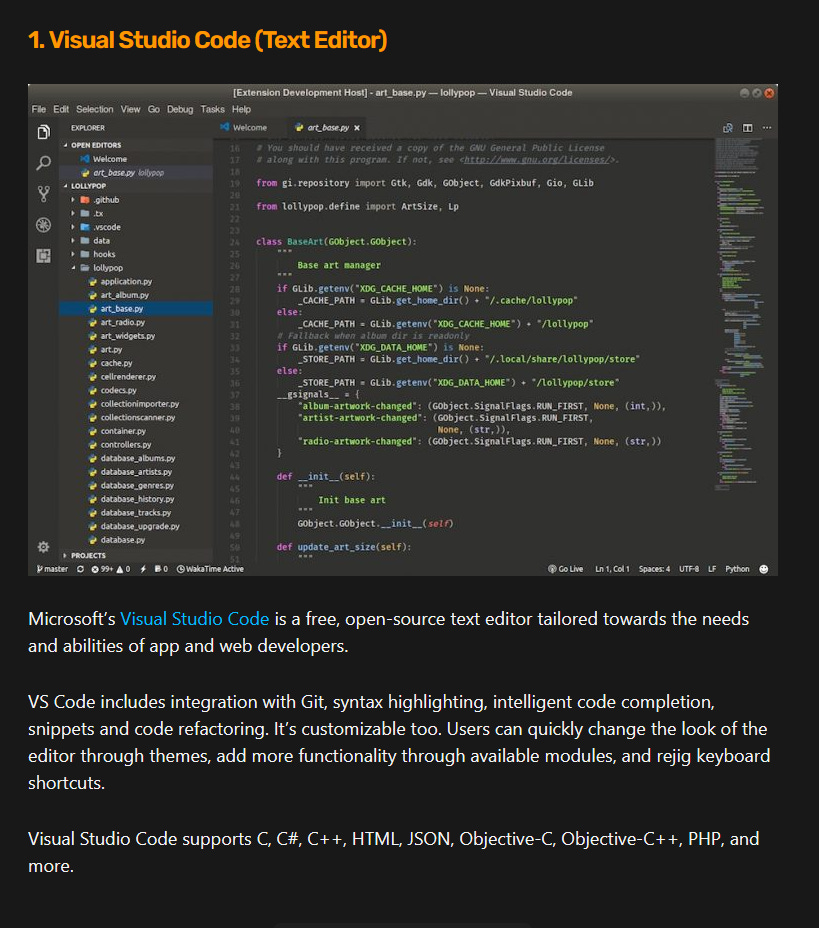Open the File menu
The width and height of the screenshot is (819, 928).
pyautogui.click(x=38, y=109)
